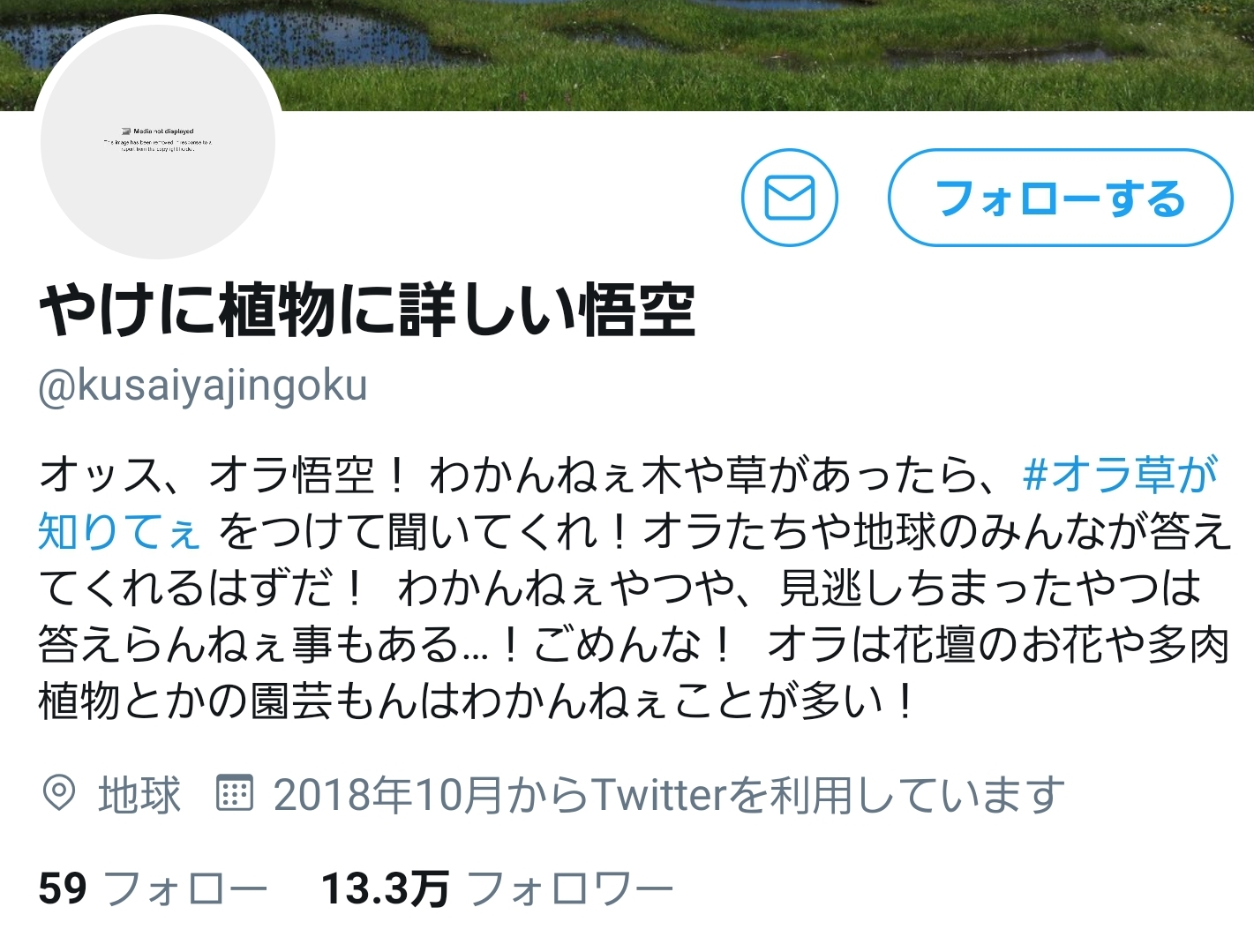Open direct message via envelope icon
The height and width of the screenshot is (952, 1254).
[789, 198]
